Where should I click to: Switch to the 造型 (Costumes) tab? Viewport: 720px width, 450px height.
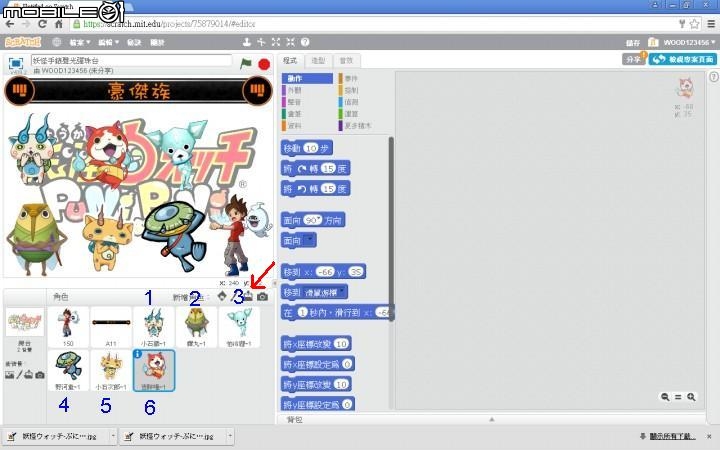(x=318, y=61)
